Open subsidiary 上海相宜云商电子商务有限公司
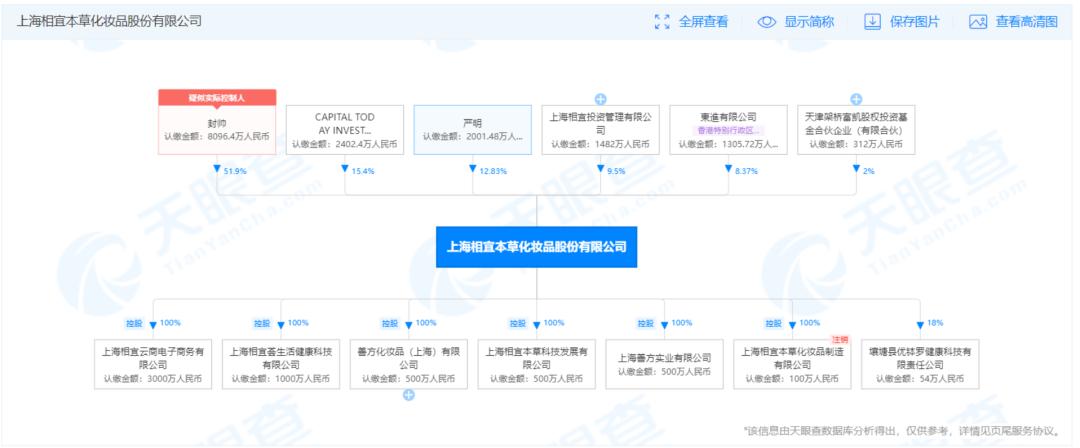This screenshot has height=448, width=1080. pyautogui.click(x=153, y=364)
